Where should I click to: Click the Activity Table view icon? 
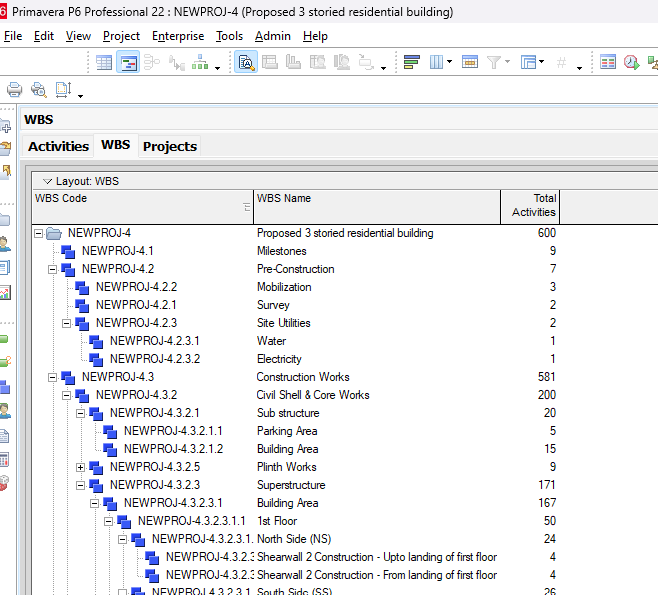[x=104, y=62]
